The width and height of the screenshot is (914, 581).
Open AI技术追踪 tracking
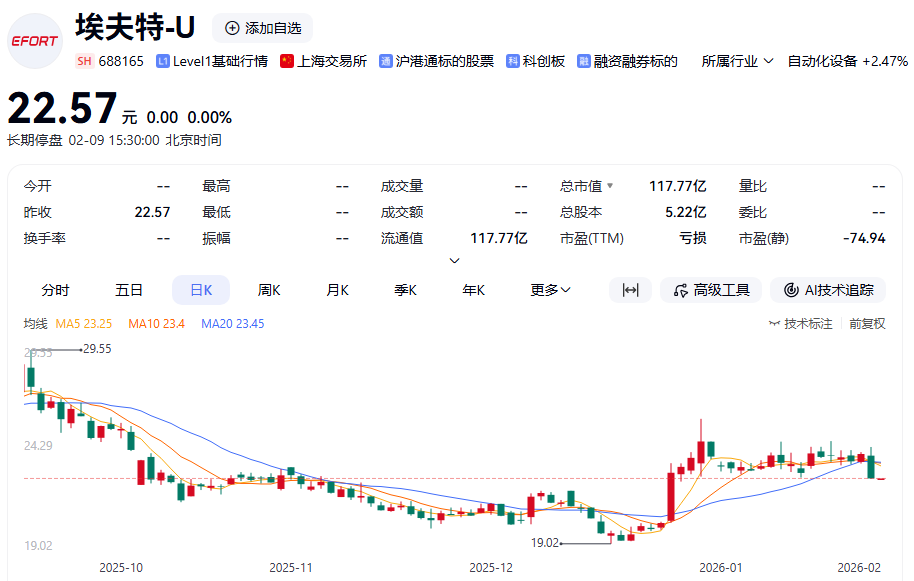[828, 290]
